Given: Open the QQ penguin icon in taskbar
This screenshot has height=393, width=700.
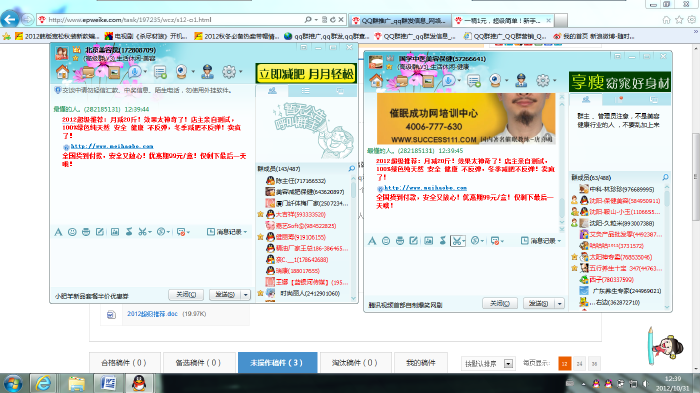Looking at the screenshot, I should [138, 383].
